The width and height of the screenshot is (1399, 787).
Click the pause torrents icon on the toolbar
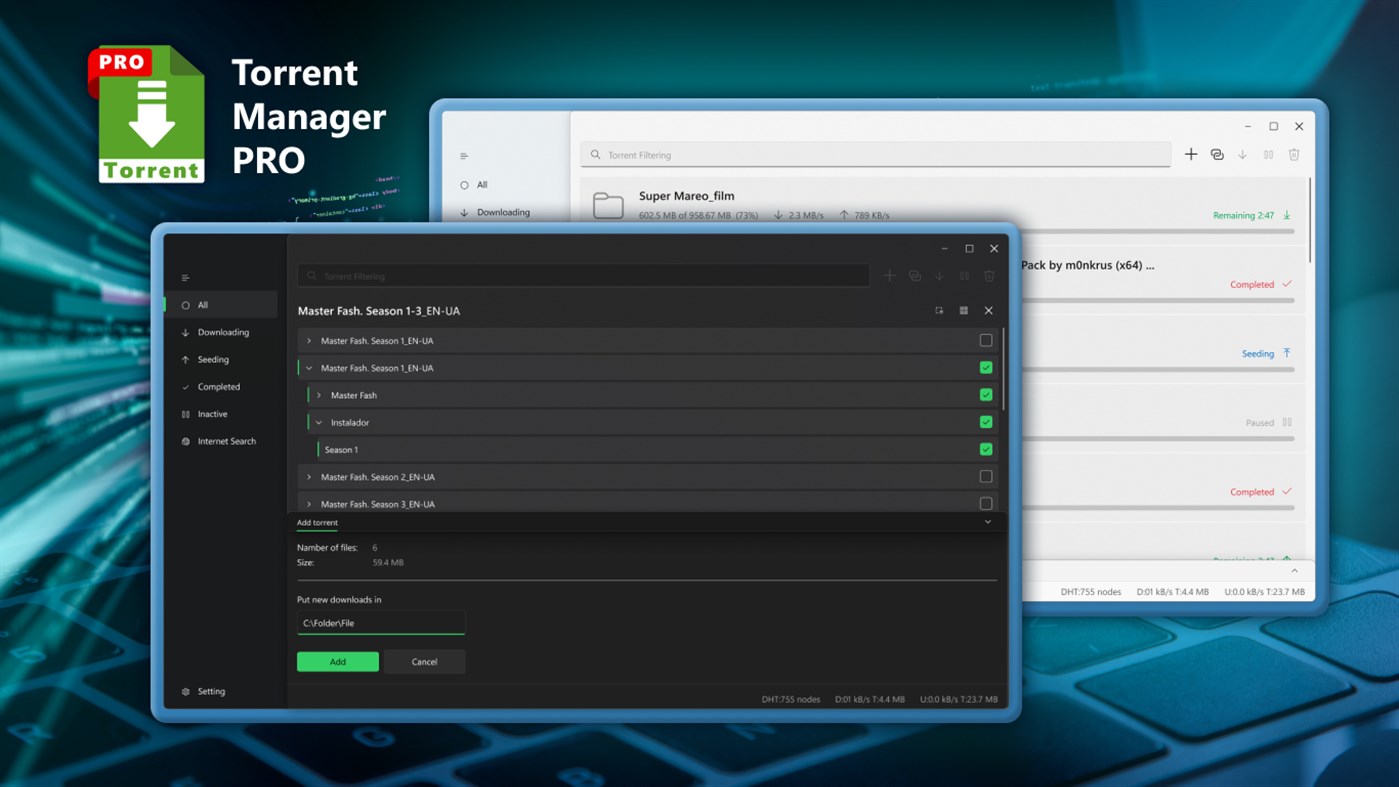[965, 276]
